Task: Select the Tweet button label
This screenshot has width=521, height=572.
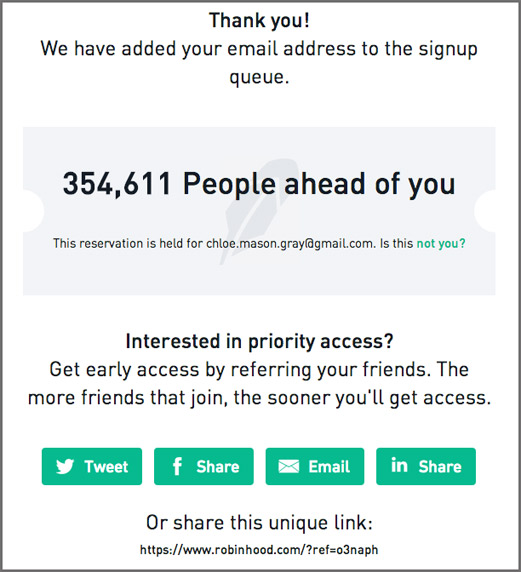Action: pyautogui.click(x=106, y=467)
